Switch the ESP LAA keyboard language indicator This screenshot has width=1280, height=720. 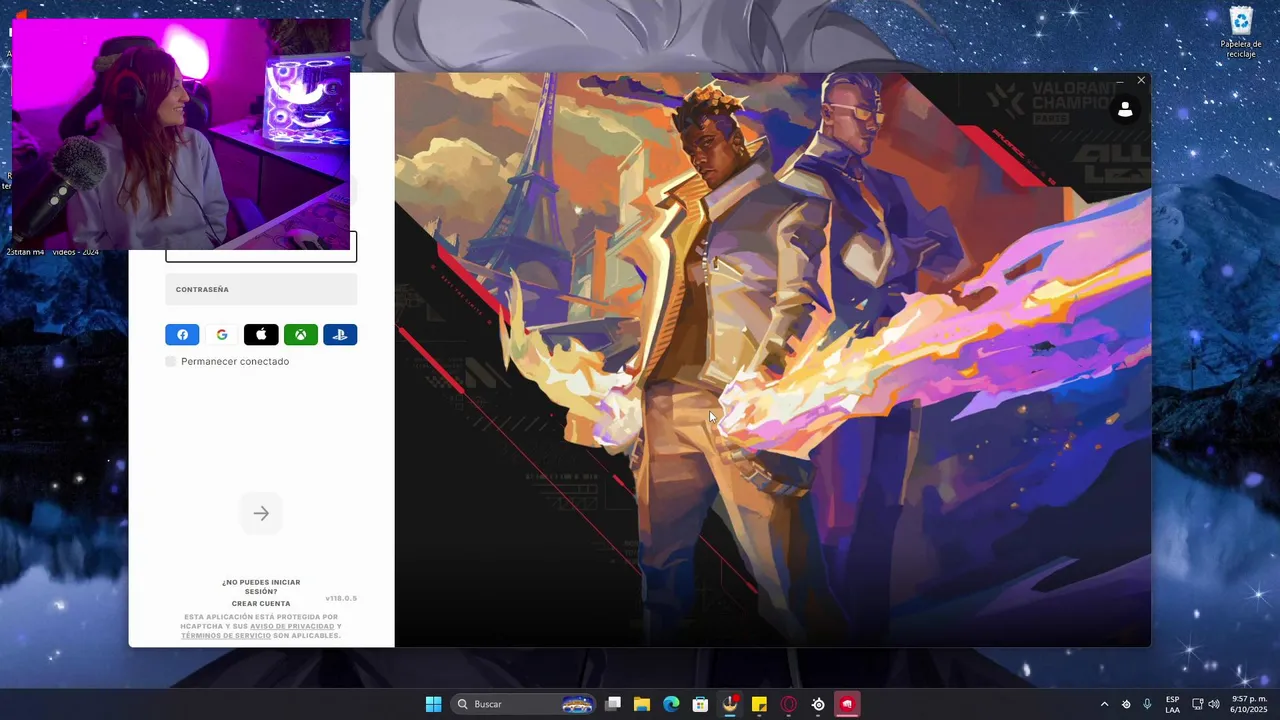point(1172,704)
